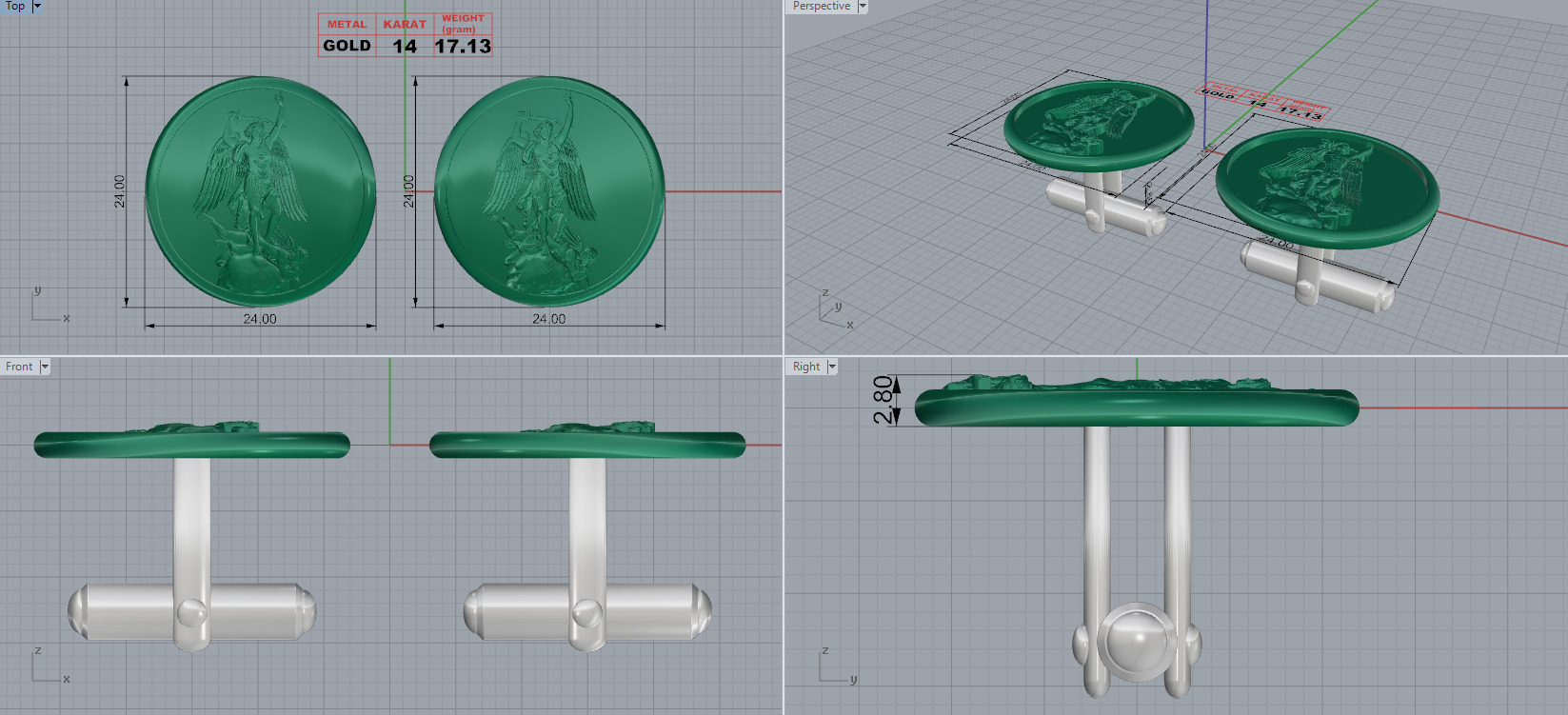
Task: Select the far cufflink disc in Perspective view
Action: coord(1099,126)
